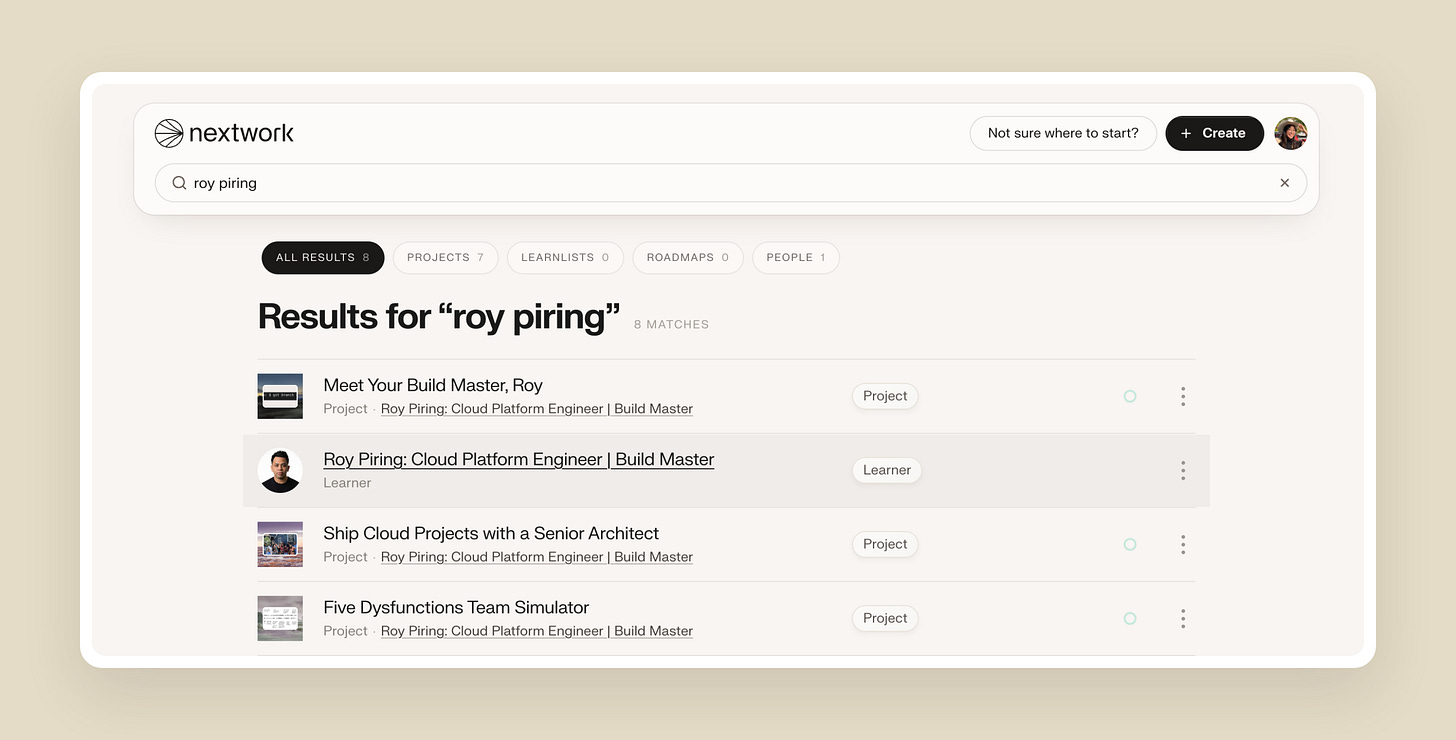Open Five Dysfunctions Team Simulator project

(456, 607)
